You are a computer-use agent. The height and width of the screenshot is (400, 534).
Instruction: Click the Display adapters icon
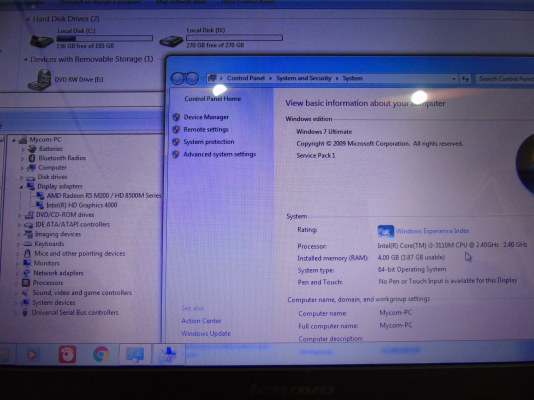(30, 186)
